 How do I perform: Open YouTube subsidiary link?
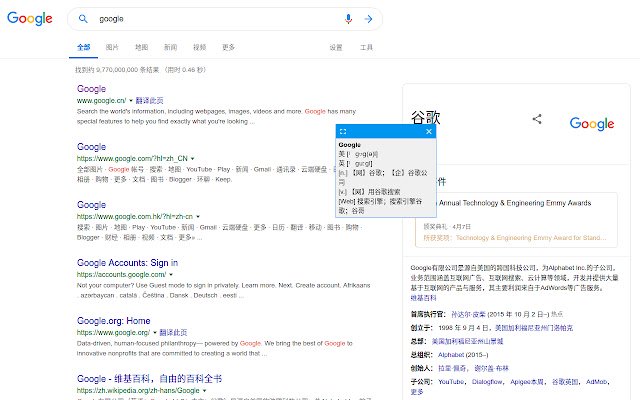[451, 382]
